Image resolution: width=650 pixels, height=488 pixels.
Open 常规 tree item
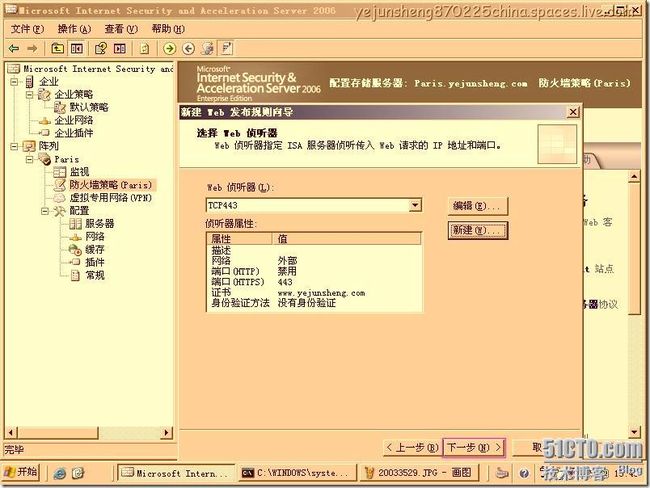click(95, 275)
